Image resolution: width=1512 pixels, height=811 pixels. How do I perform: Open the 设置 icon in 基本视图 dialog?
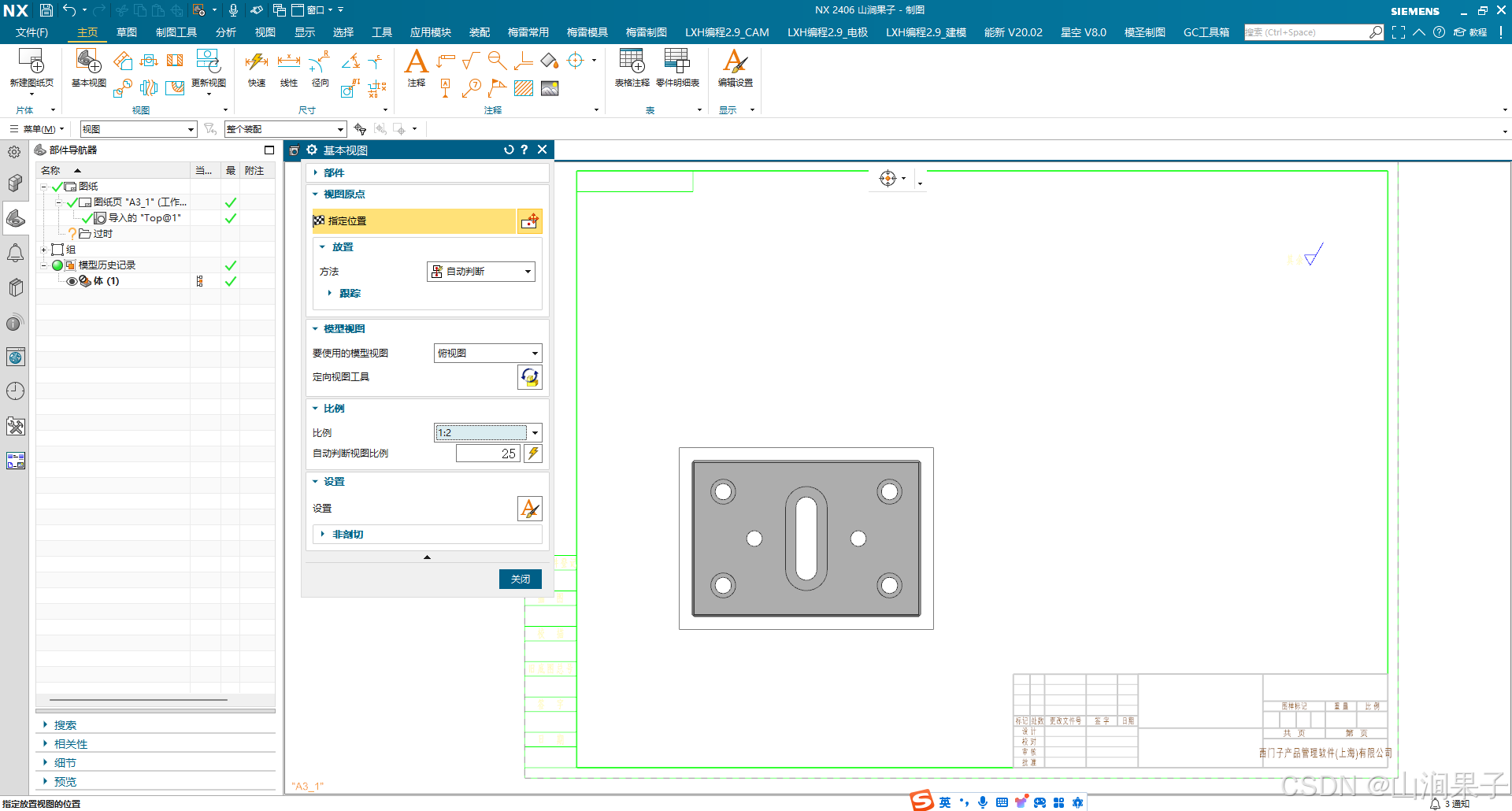(x=530, y=509)
